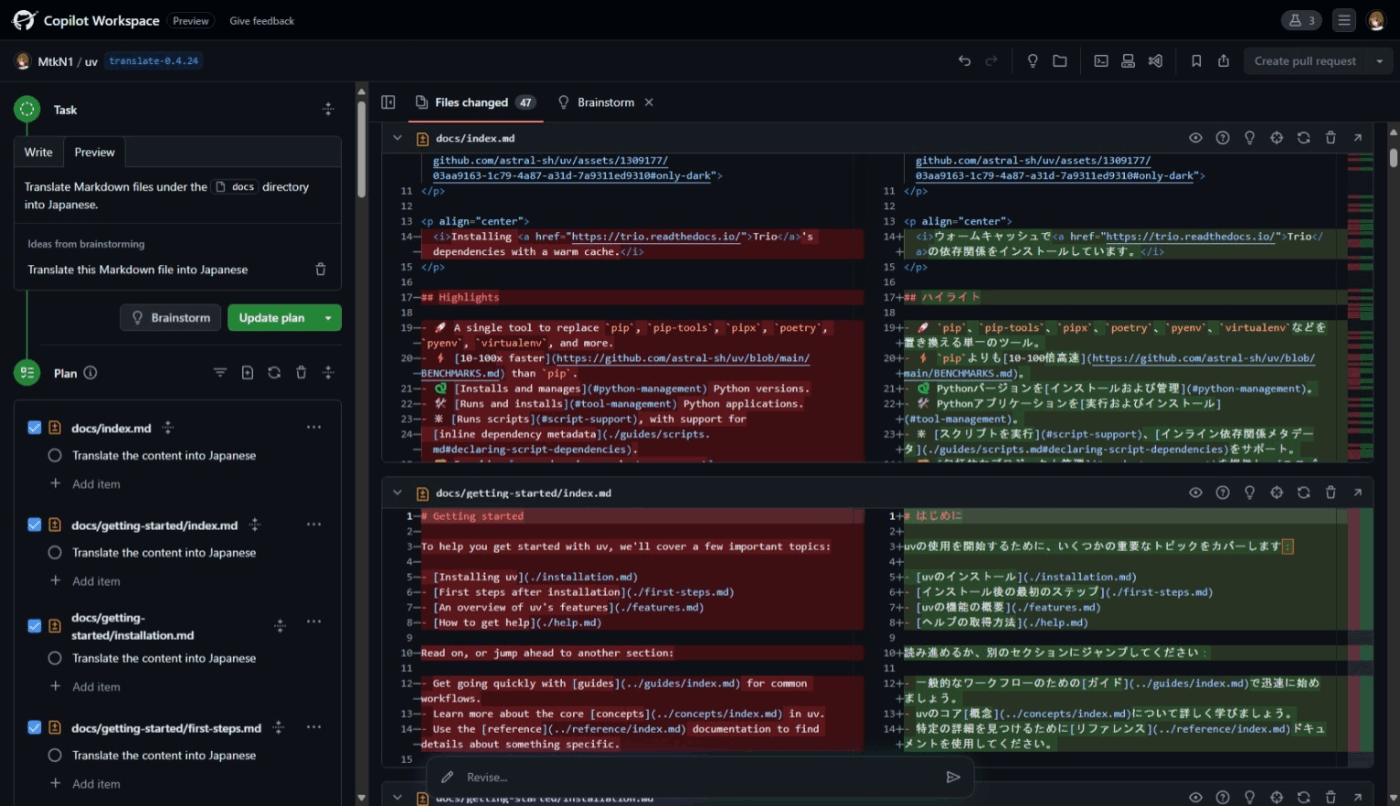The width and height of the screenshot is (1400, 806).
Task: Regenerate the plan with the refresh icon
Action: coord(274,373)
